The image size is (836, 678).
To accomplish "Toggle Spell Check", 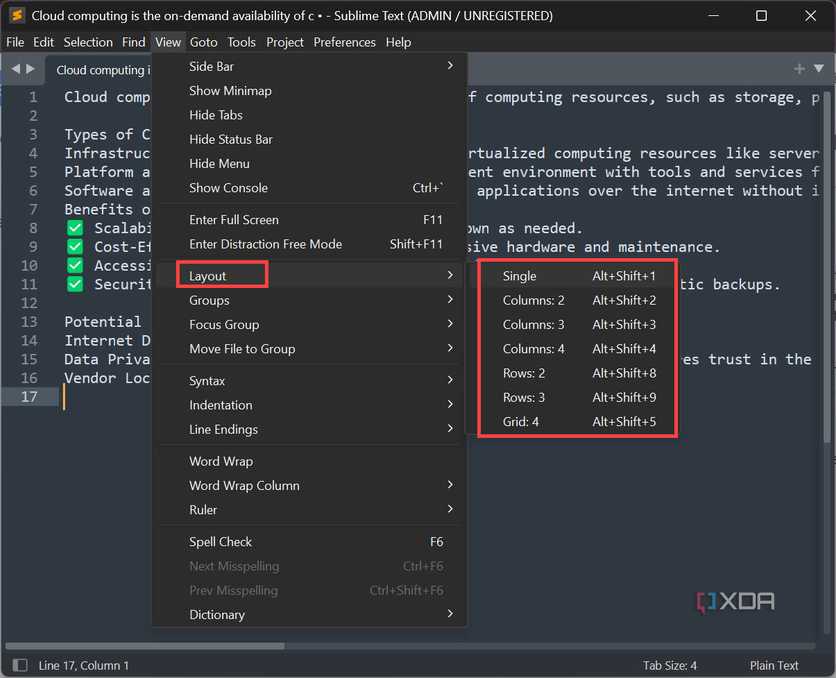I will (310, 542).
